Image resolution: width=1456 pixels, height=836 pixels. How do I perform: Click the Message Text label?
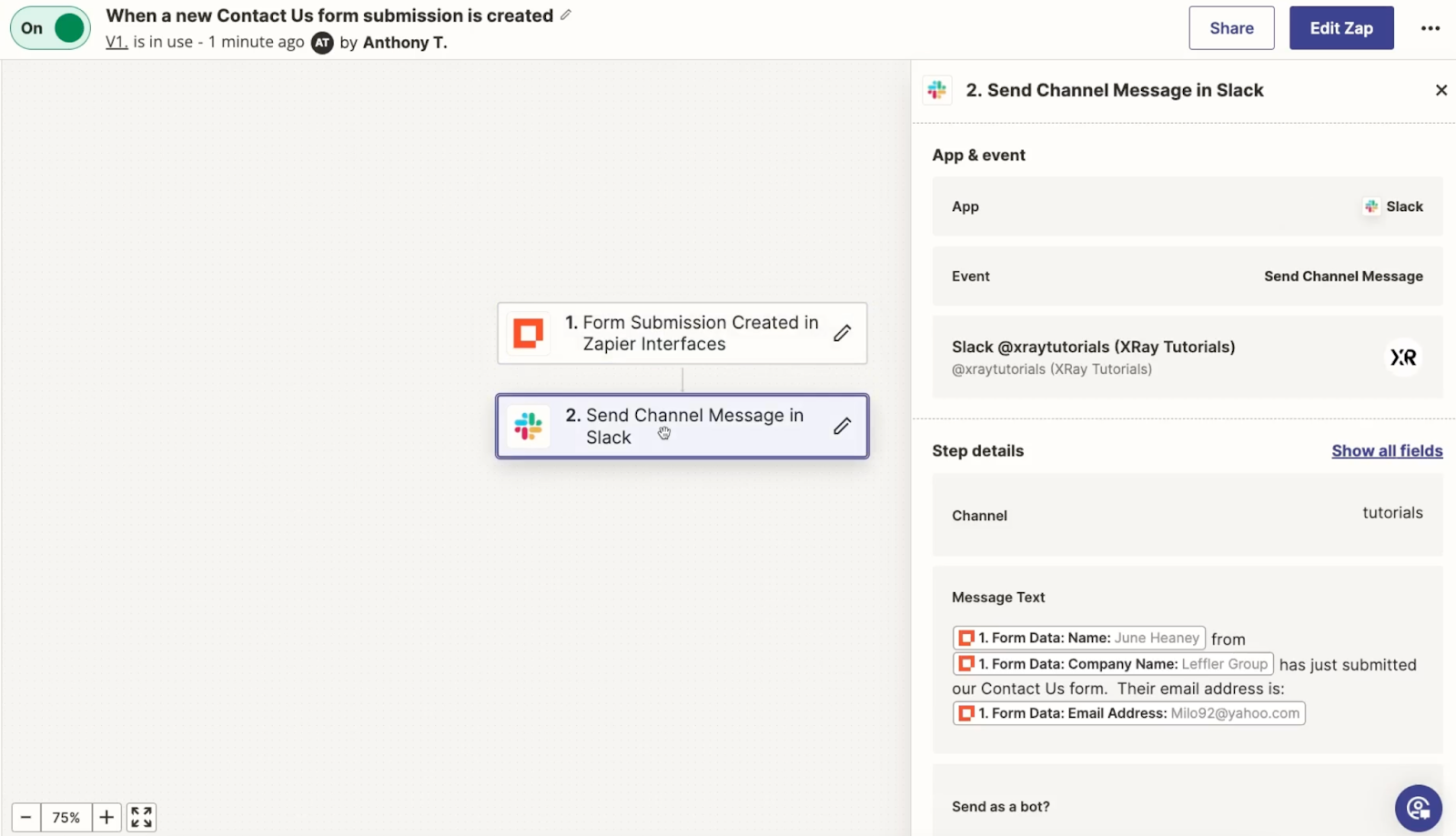[998, 598]
